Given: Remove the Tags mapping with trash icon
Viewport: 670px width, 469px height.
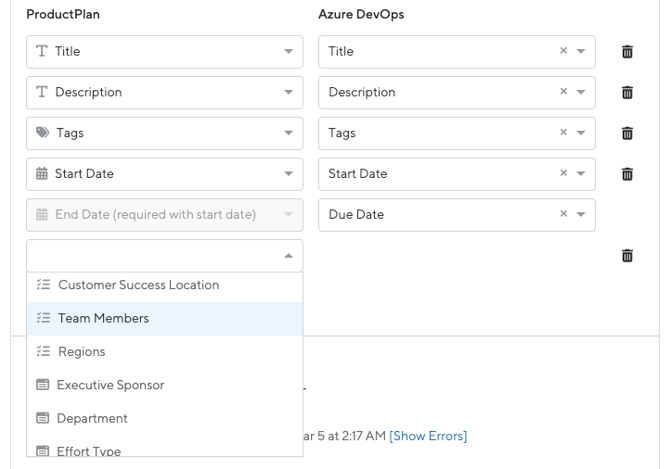Looking at the screenshot, I should pyautogui.click(x=627, y=133).
